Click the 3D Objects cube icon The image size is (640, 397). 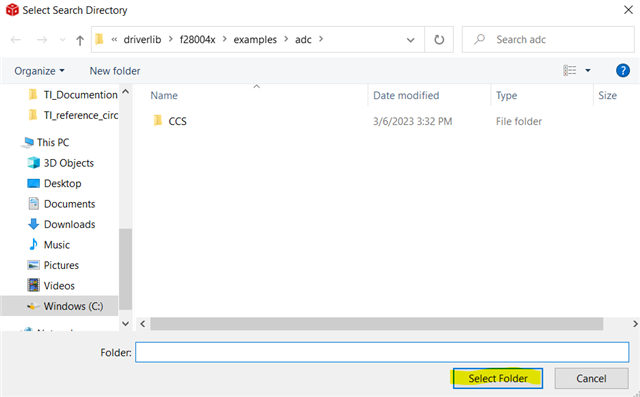(33, 163)
